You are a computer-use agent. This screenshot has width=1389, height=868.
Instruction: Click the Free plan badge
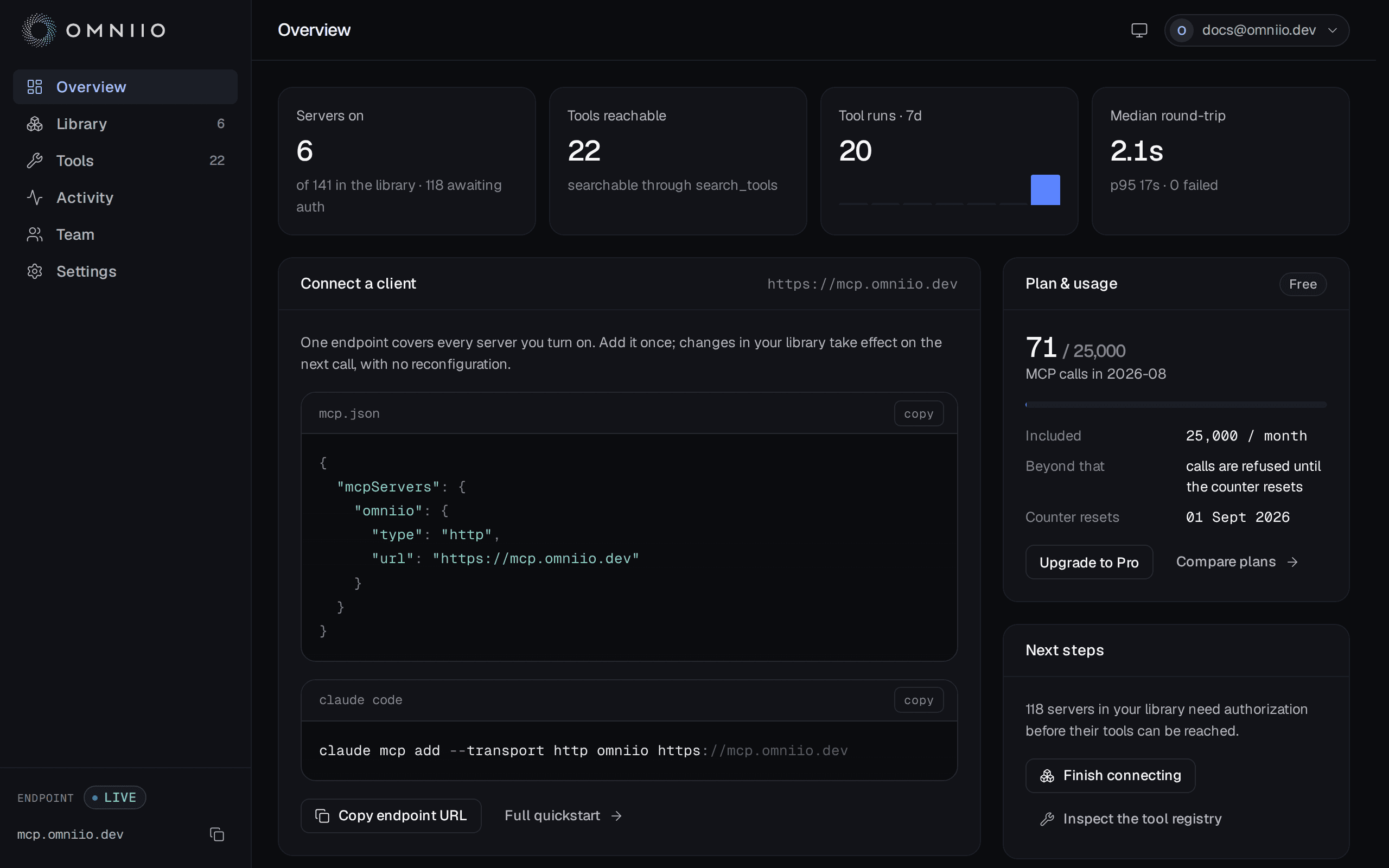click(x=1302, y=284)
